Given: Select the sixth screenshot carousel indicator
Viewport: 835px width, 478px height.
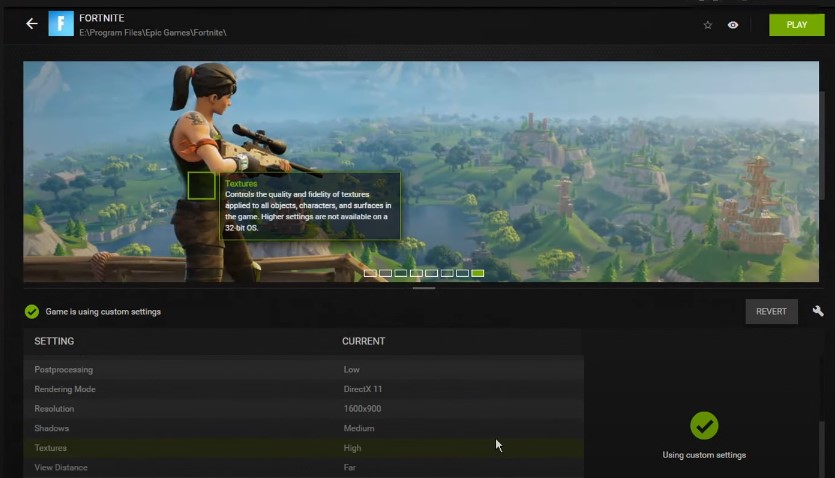Looking at the screenshot, I should tap(447, 273).
